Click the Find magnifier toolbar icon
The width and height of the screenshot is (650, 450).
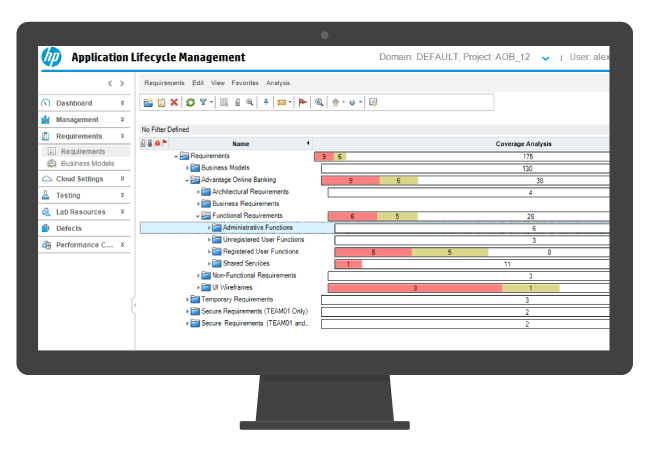coord(250,102)
